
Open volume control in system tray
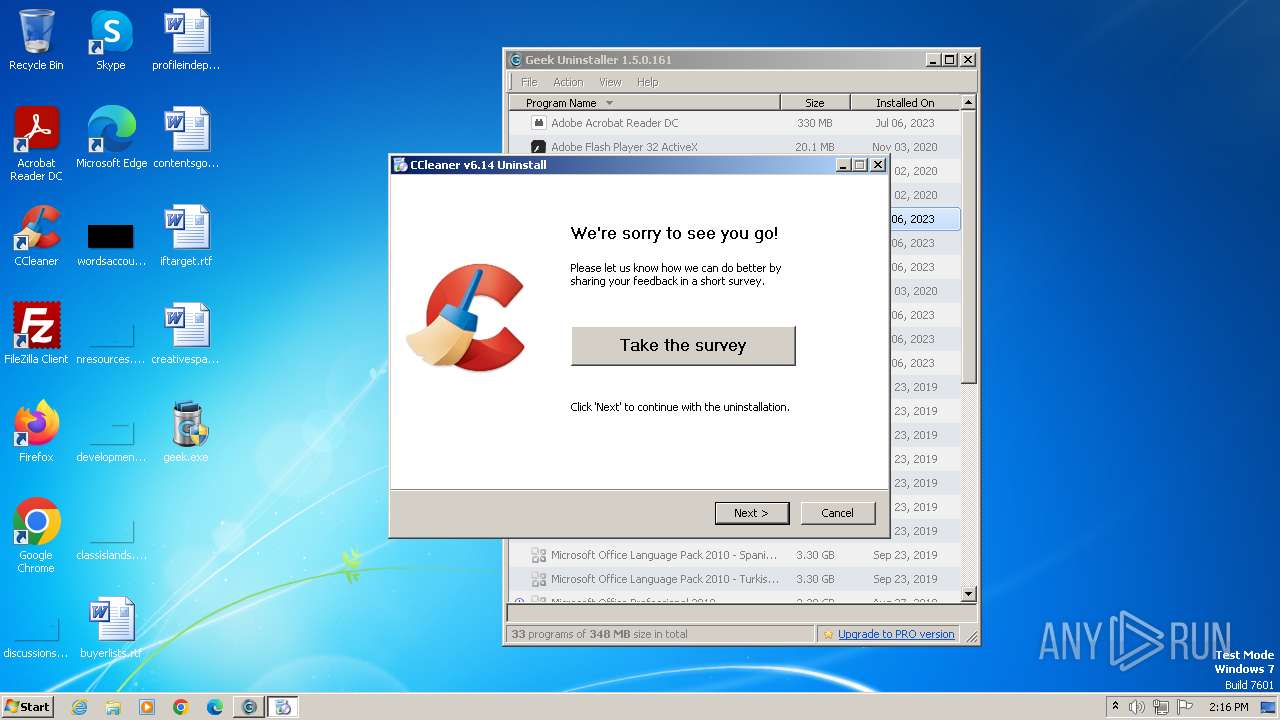1137,707
